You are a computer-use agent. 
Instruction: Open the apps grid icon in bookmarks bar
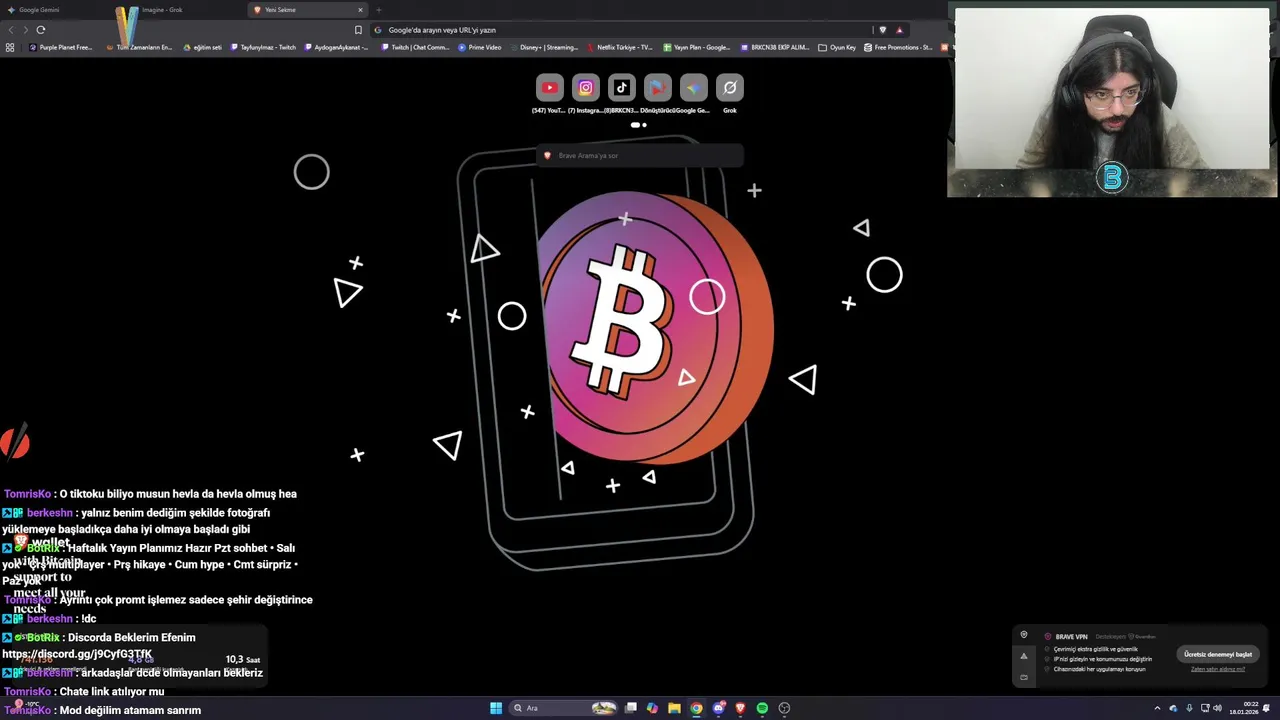pyautogui.click(x=10, y=47)
